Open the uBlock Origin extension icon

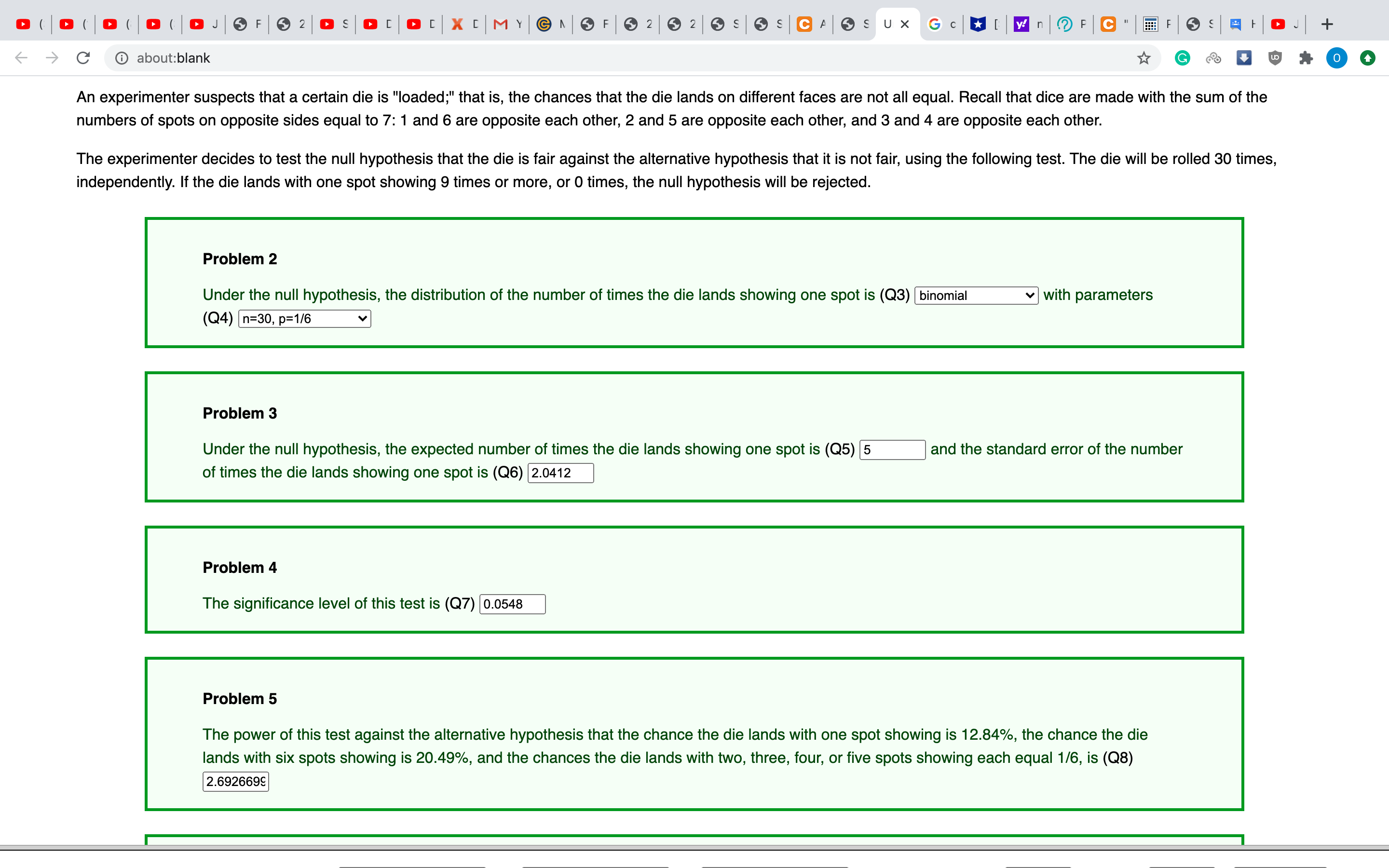(x=1275, y=57)
